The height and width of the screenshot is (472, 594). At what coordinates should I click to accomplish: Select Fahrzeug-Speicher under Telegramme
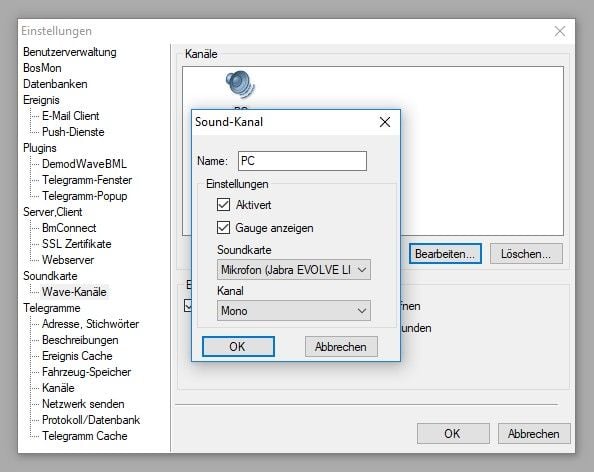click(x=86, y=372)
